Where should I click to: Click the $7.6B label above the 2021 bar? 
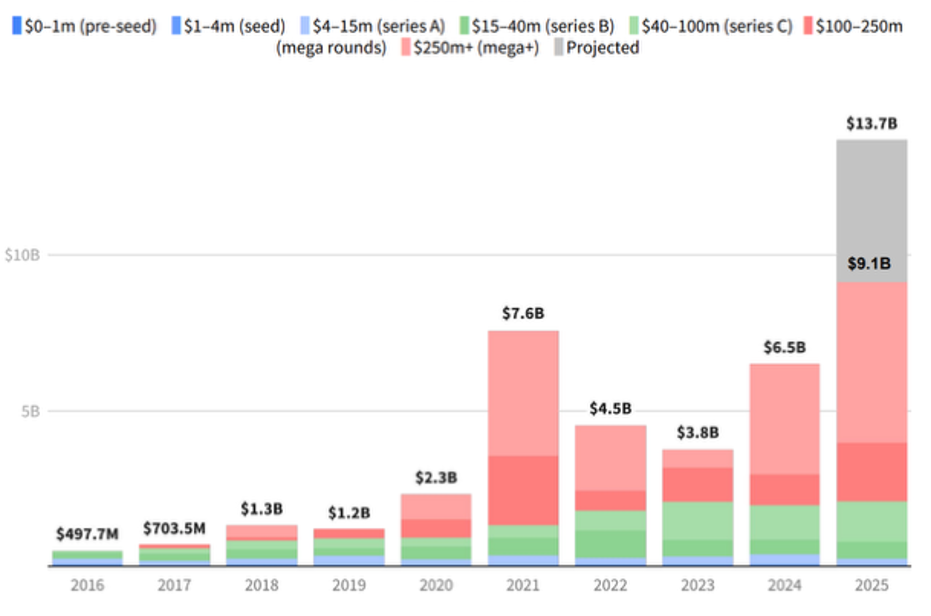pos(522,314)
